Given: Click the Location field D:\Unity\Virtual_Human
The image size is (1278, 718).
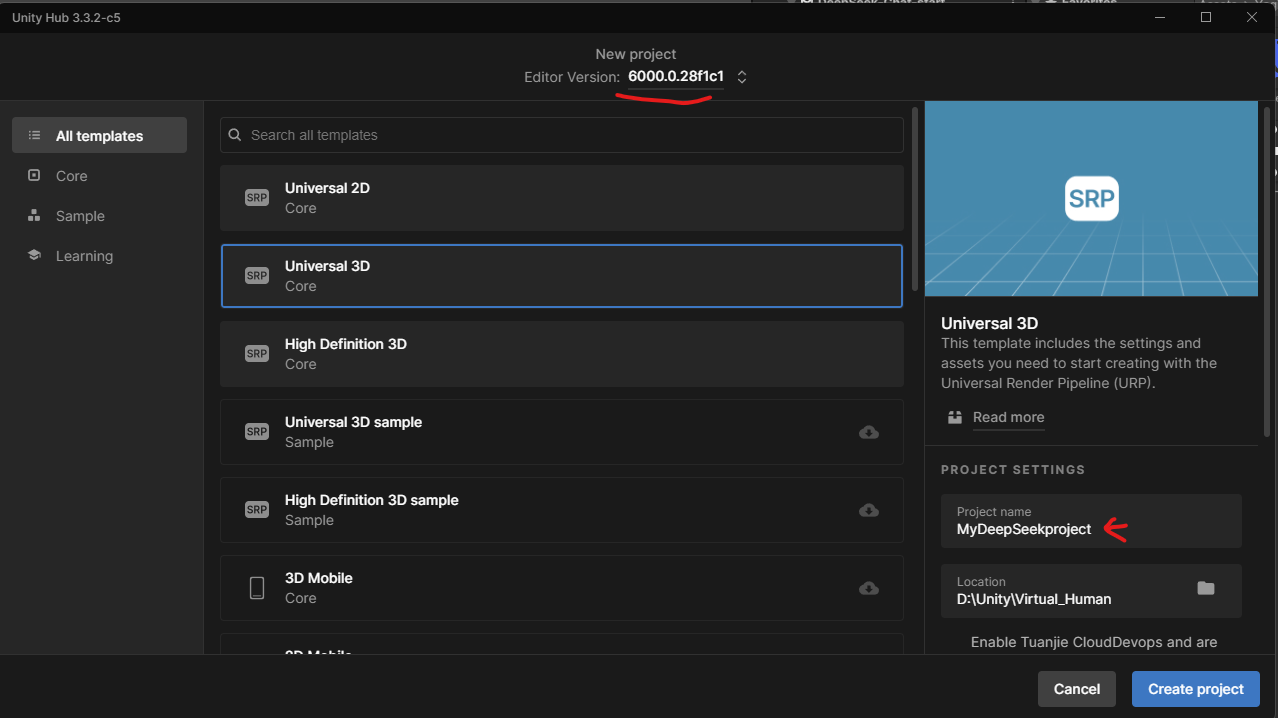Looking at the screenshot, I should (x=1091, y=591).
